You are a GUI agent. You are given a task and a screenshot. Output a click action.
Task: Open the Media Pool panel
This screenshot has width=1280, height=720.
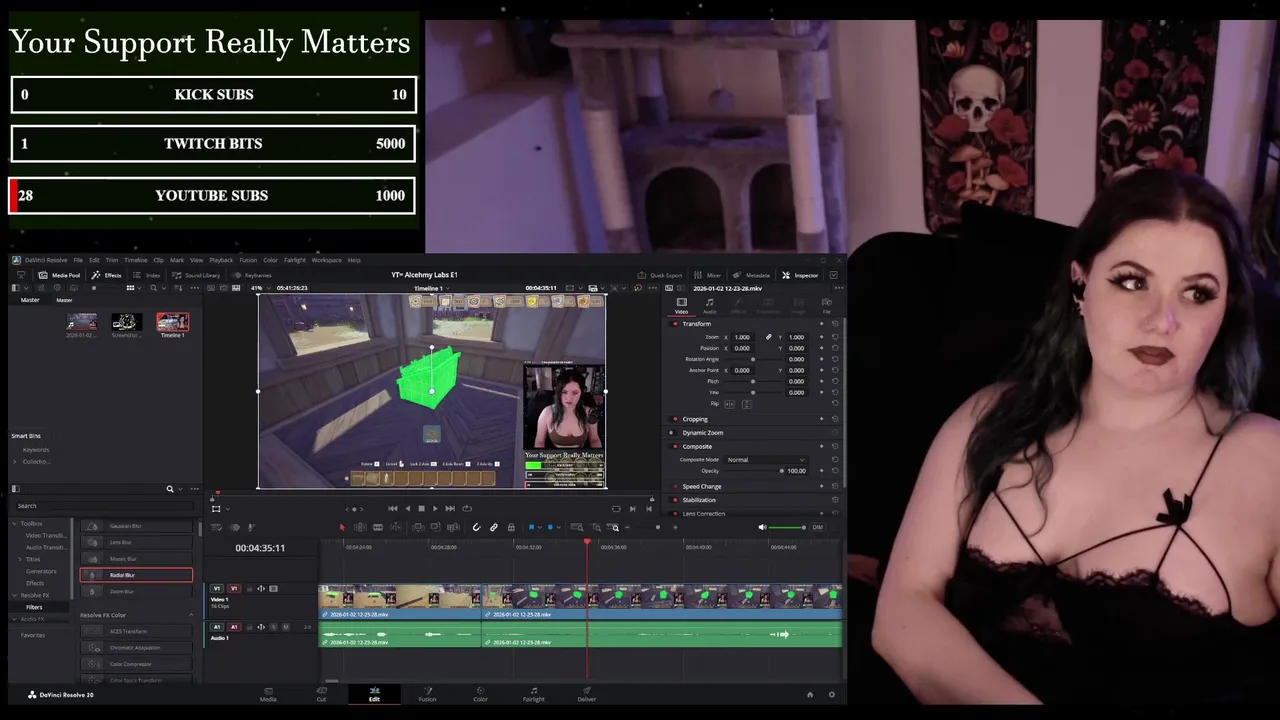[x=60, y=275]
